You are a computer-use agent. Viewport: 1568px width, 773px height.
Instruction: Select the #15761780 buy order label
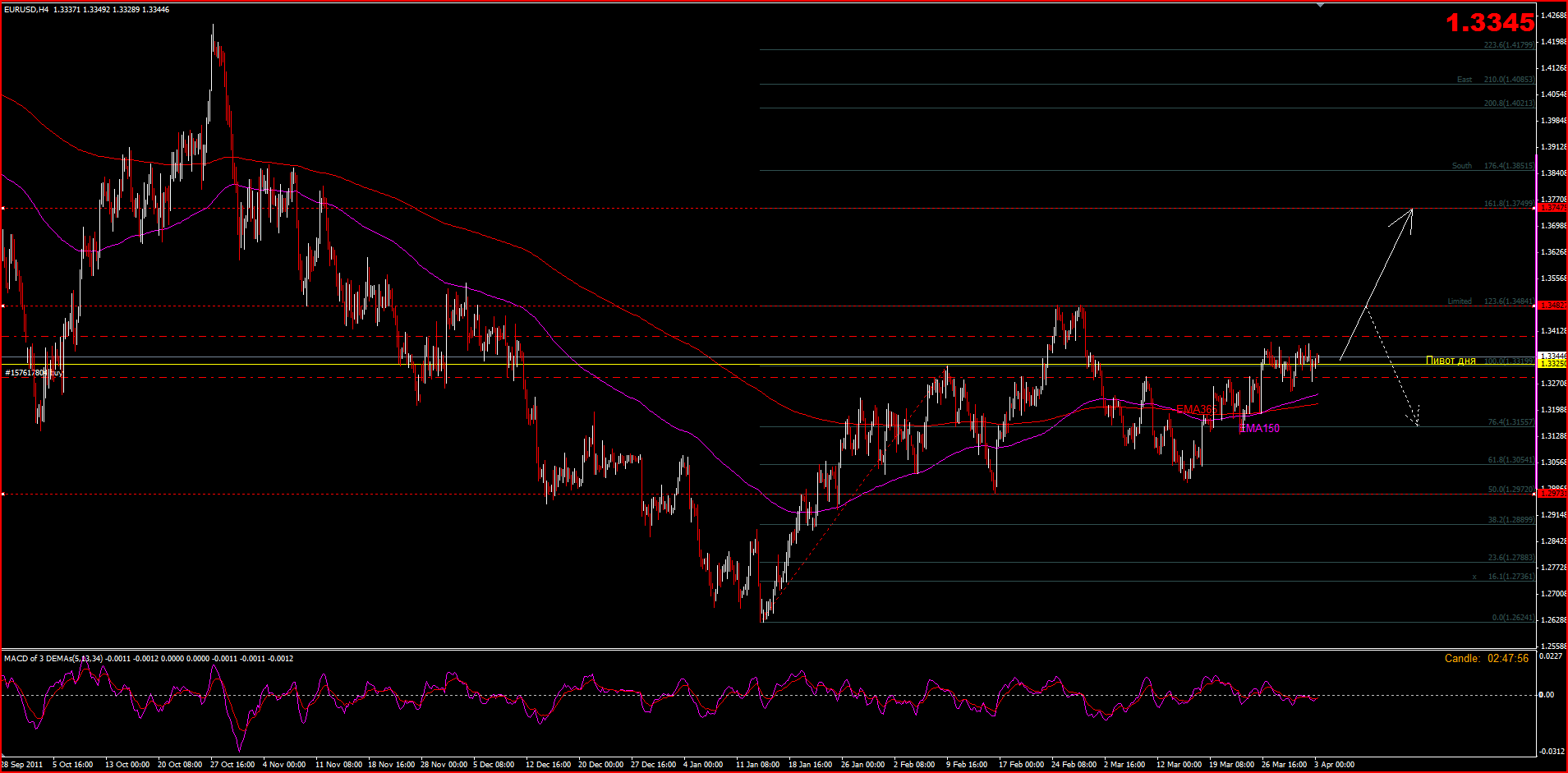(x=34, y=373)
